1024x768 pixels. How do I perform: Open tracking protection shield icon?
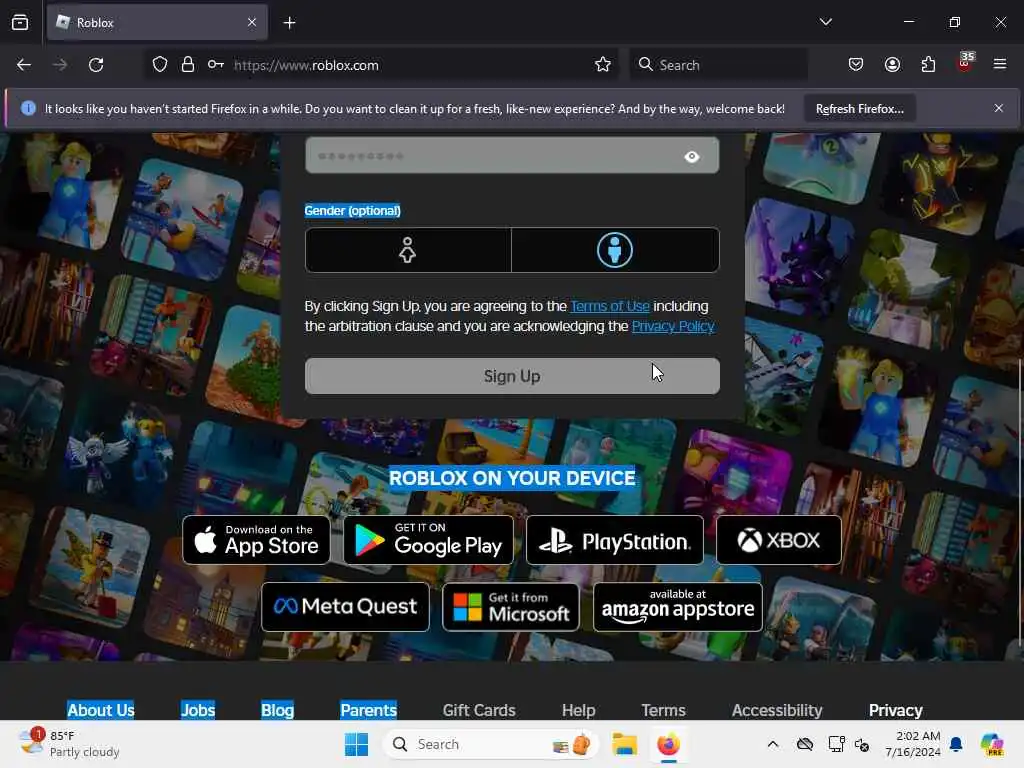point(160,65)
